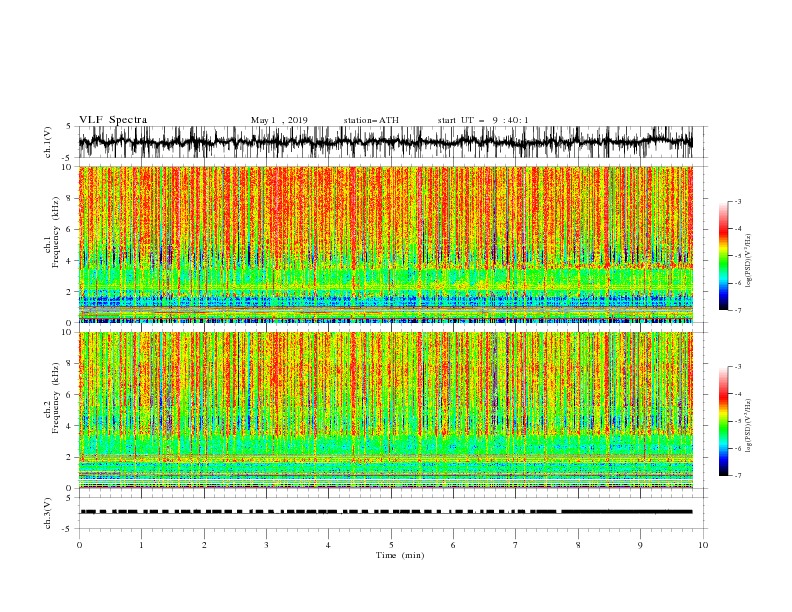Screen dimensions: 792x612
Task: Click the ch.1 color bar log(PSD) label
Action: [x=749, y=261]
